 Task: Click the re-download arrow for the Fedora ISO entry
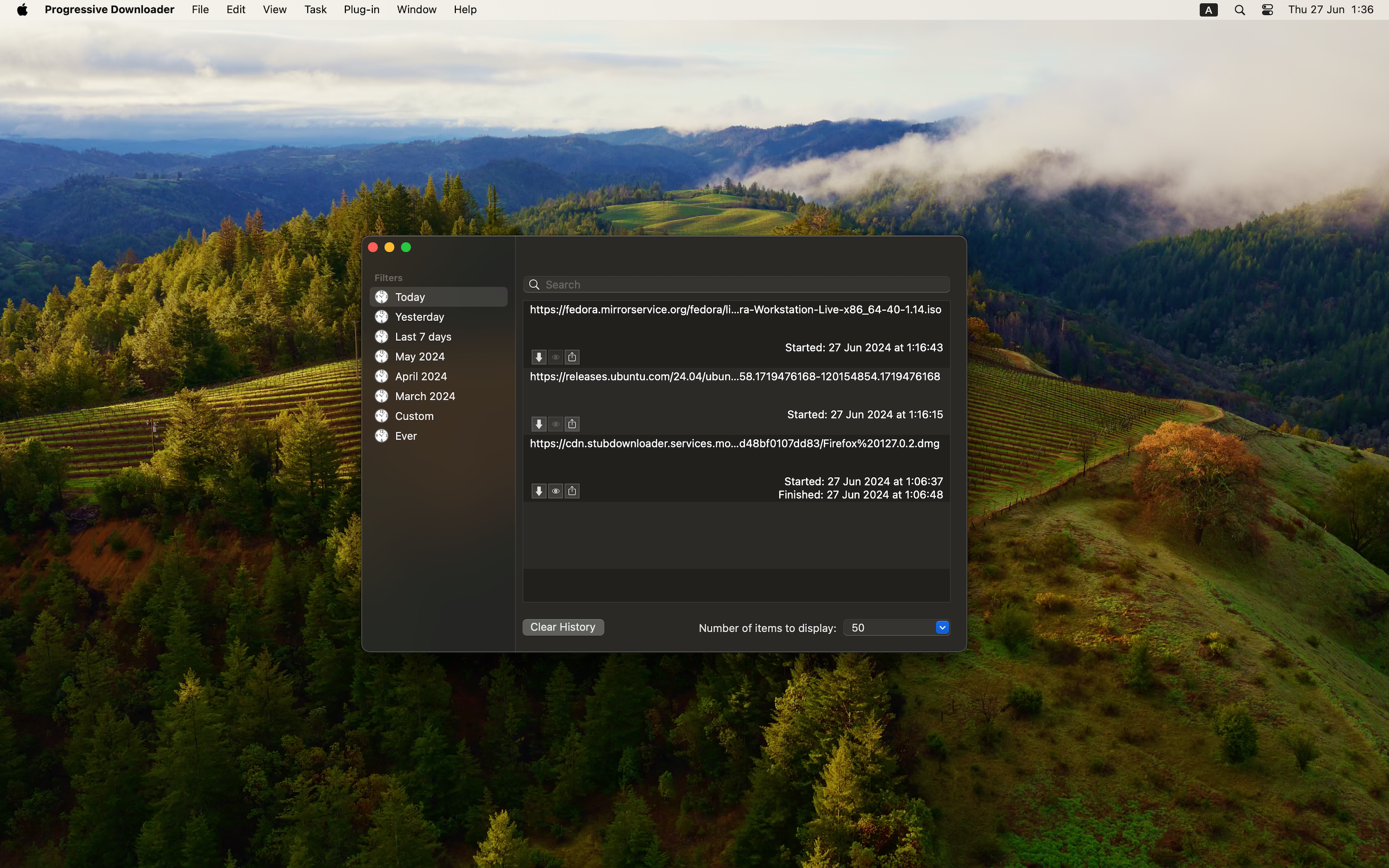coord(538,357)
